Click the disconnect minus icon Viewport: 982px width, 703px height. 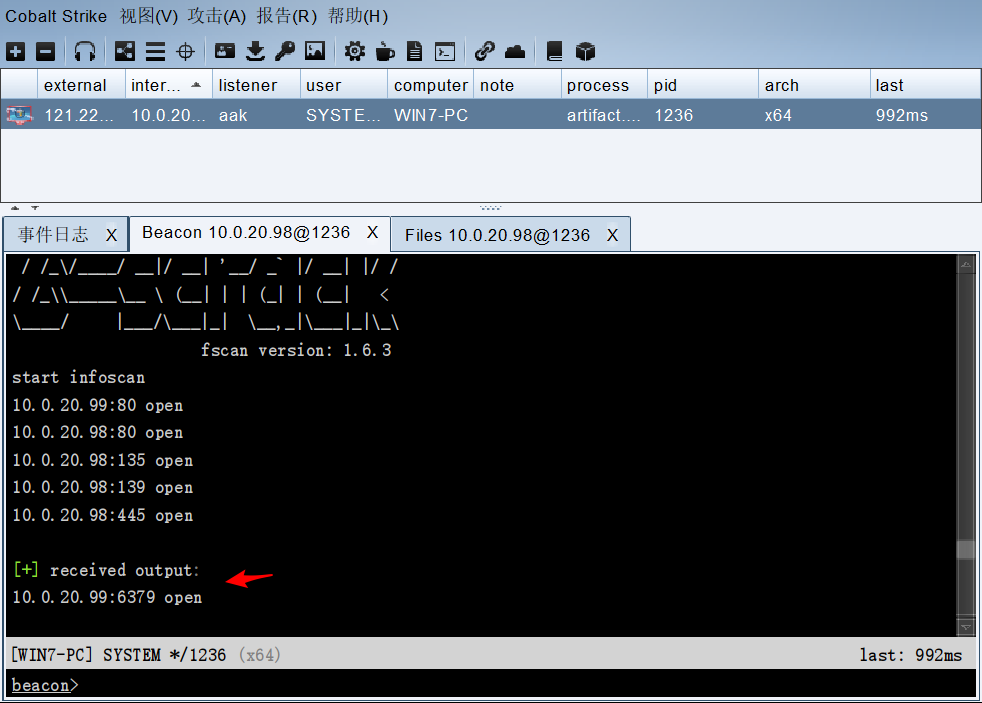coord(45,51)
